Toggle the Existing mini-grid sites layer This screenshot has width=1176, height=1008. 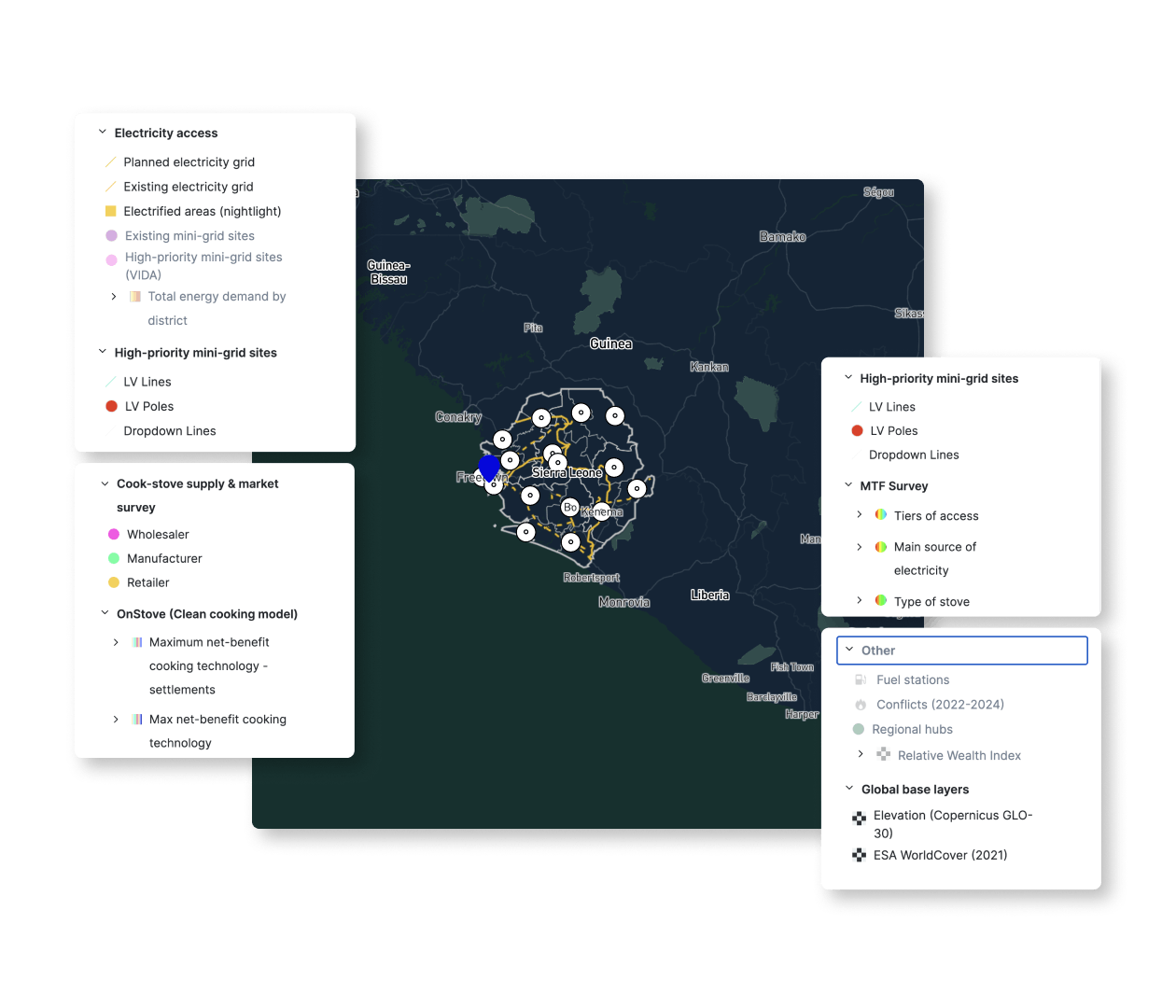click(189, 236)
